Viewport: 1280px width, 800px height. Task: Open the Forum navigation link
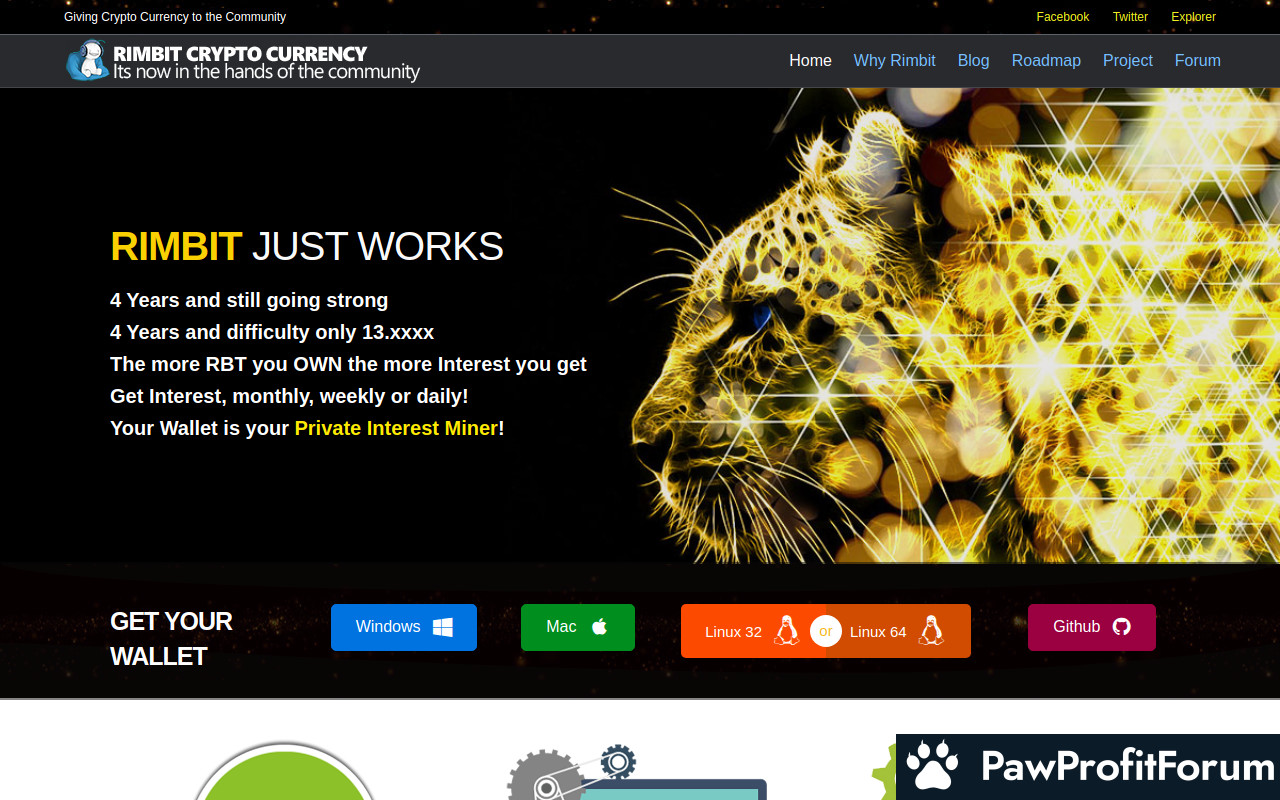coord(1197,60)
